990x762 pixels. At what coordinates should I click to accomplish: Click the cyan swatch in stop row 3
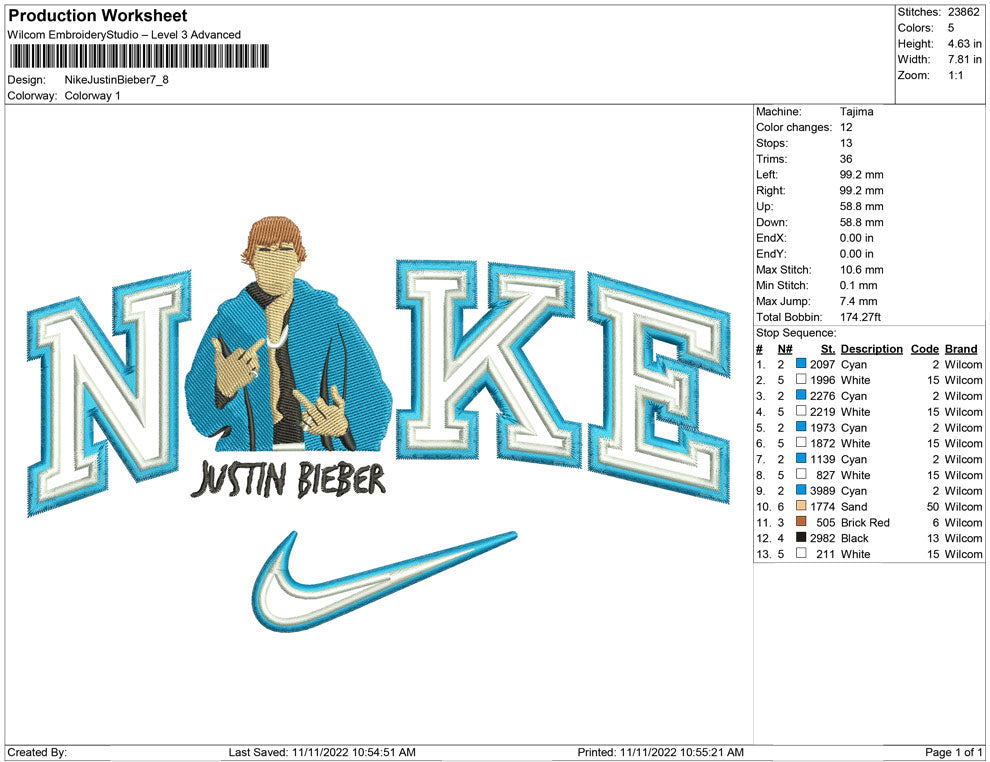801,395
